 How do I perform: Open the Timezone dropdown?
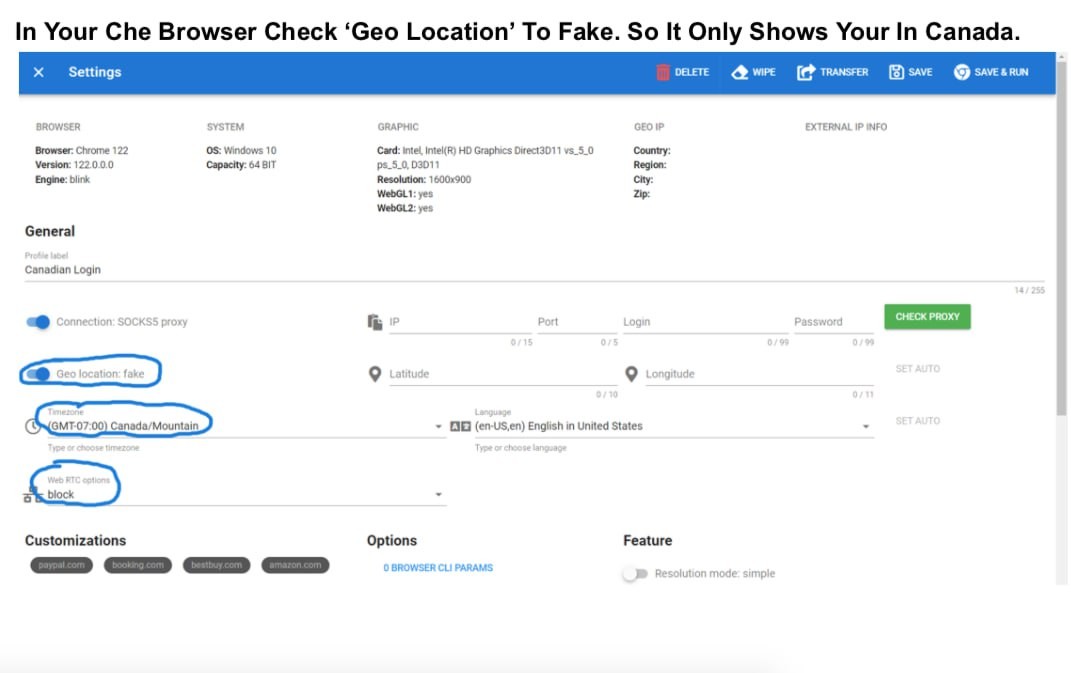click(x=439, y=427)
